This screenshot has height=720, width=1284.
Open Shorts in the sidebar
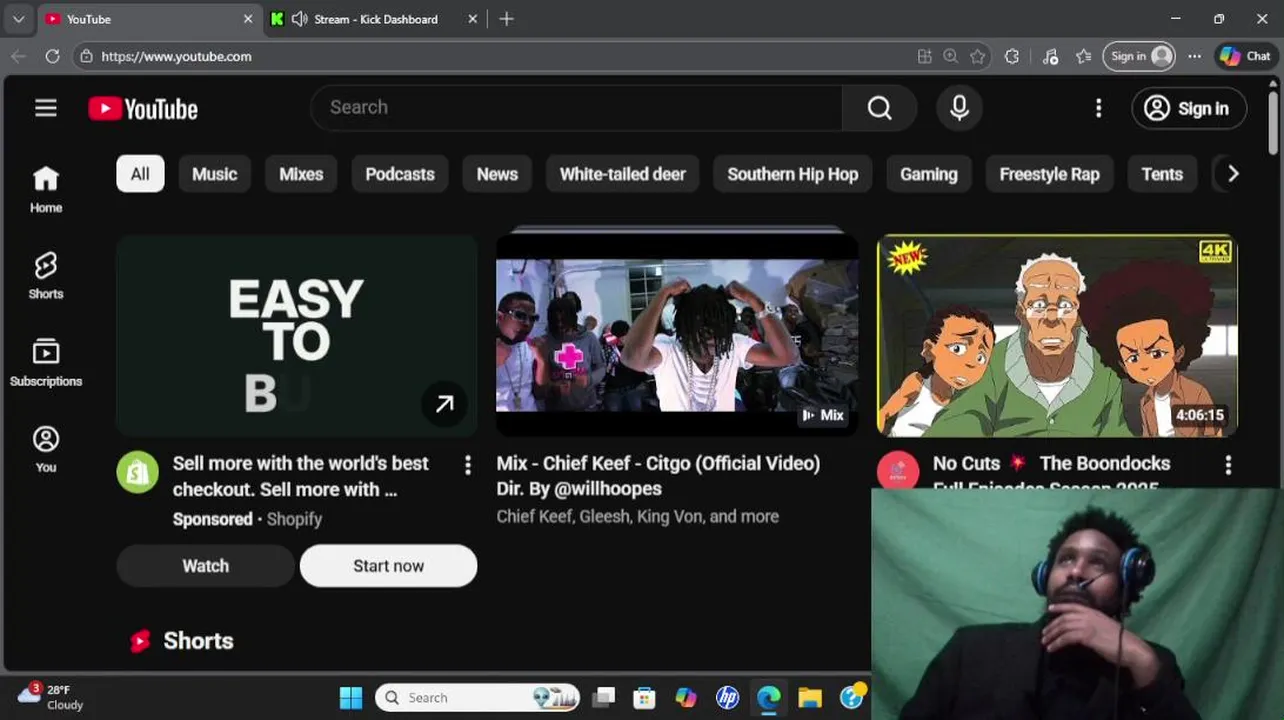click(x=46, y=276)
